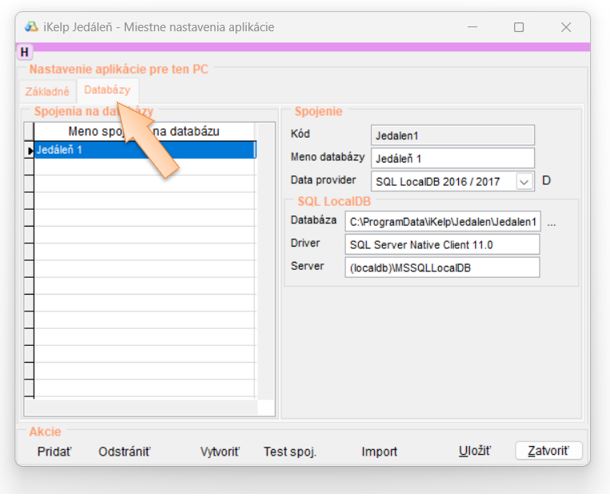The image size is (610, 500).
Task: Click the Import action
Action: click(379, 452)
